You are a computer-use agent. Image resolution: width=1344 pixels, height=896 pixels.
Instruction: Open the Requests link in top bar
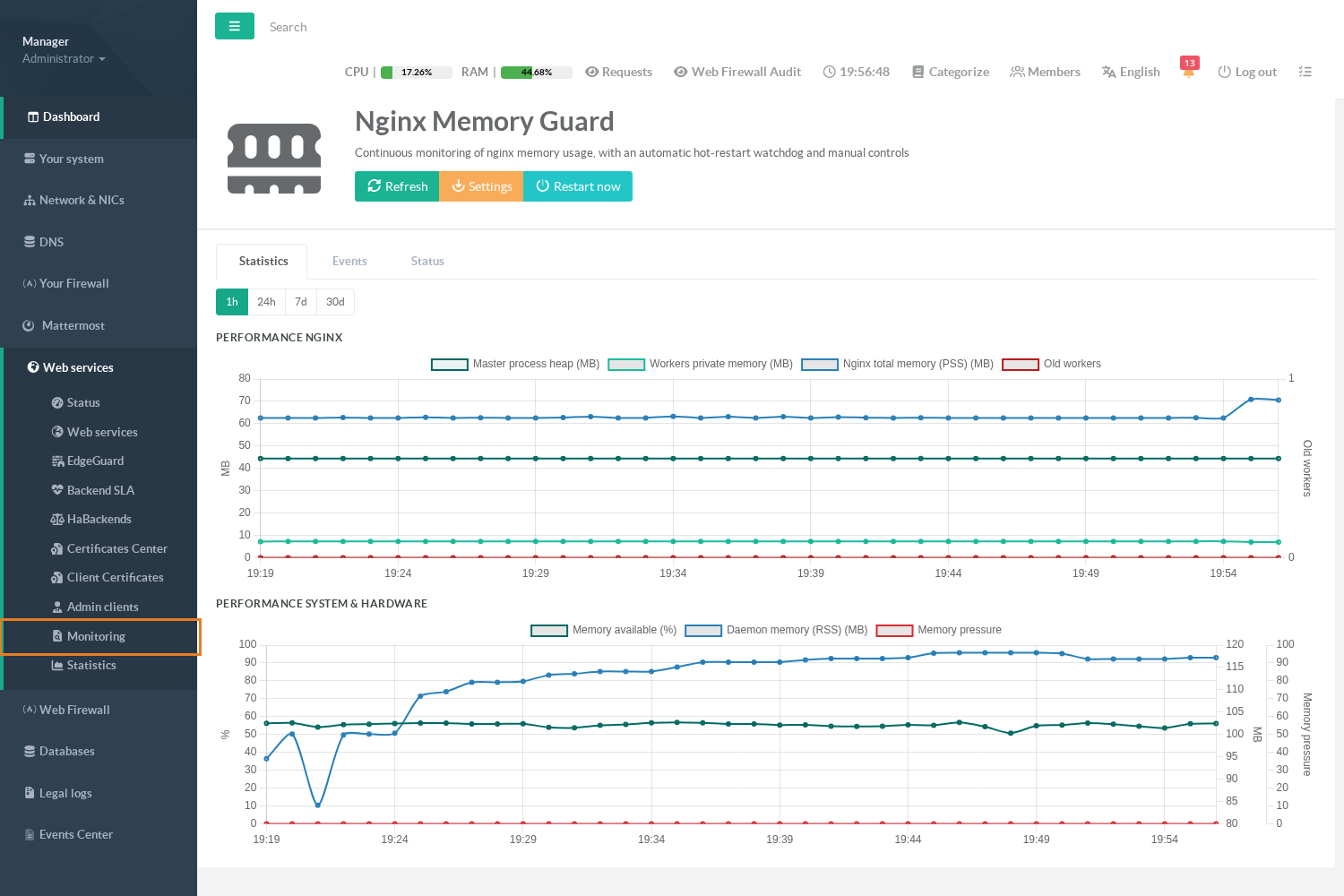click(x=618, y=72)
